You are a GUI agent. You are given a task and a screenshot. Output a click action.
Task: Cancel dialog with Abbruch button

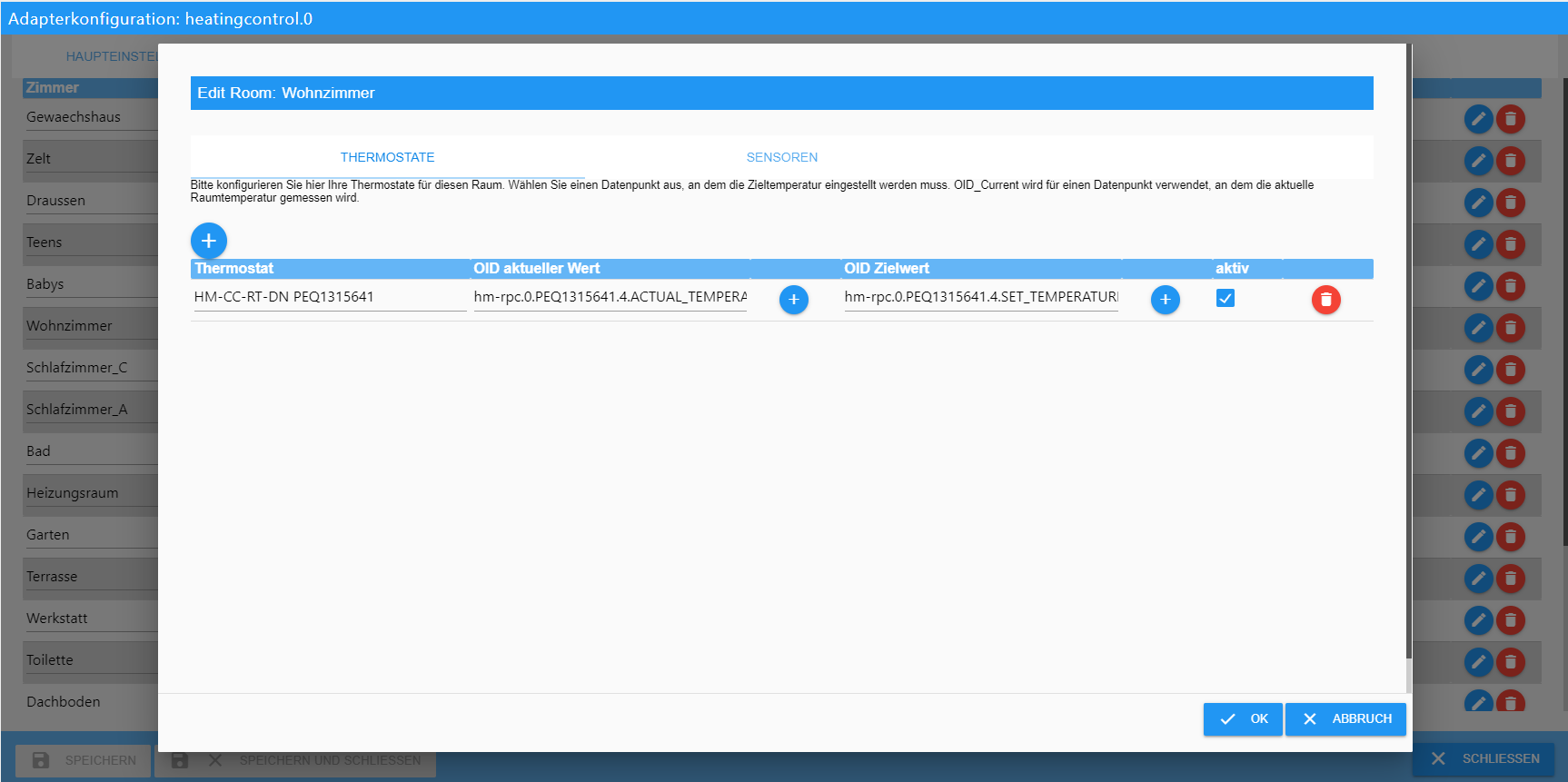[1345, 718]
